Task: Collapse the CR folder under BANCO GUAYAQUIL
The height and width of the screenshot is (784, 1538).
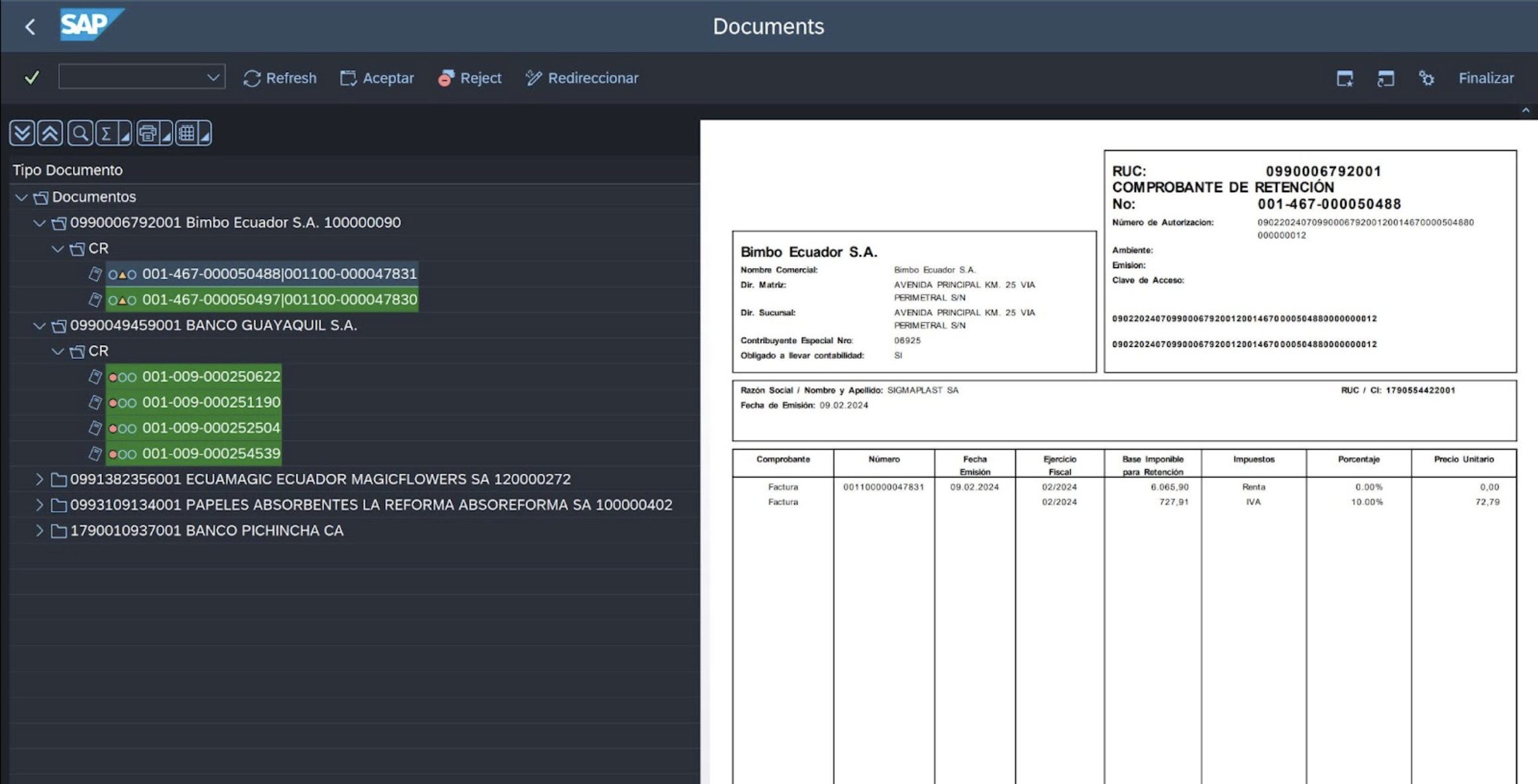Action: point(58,352)
